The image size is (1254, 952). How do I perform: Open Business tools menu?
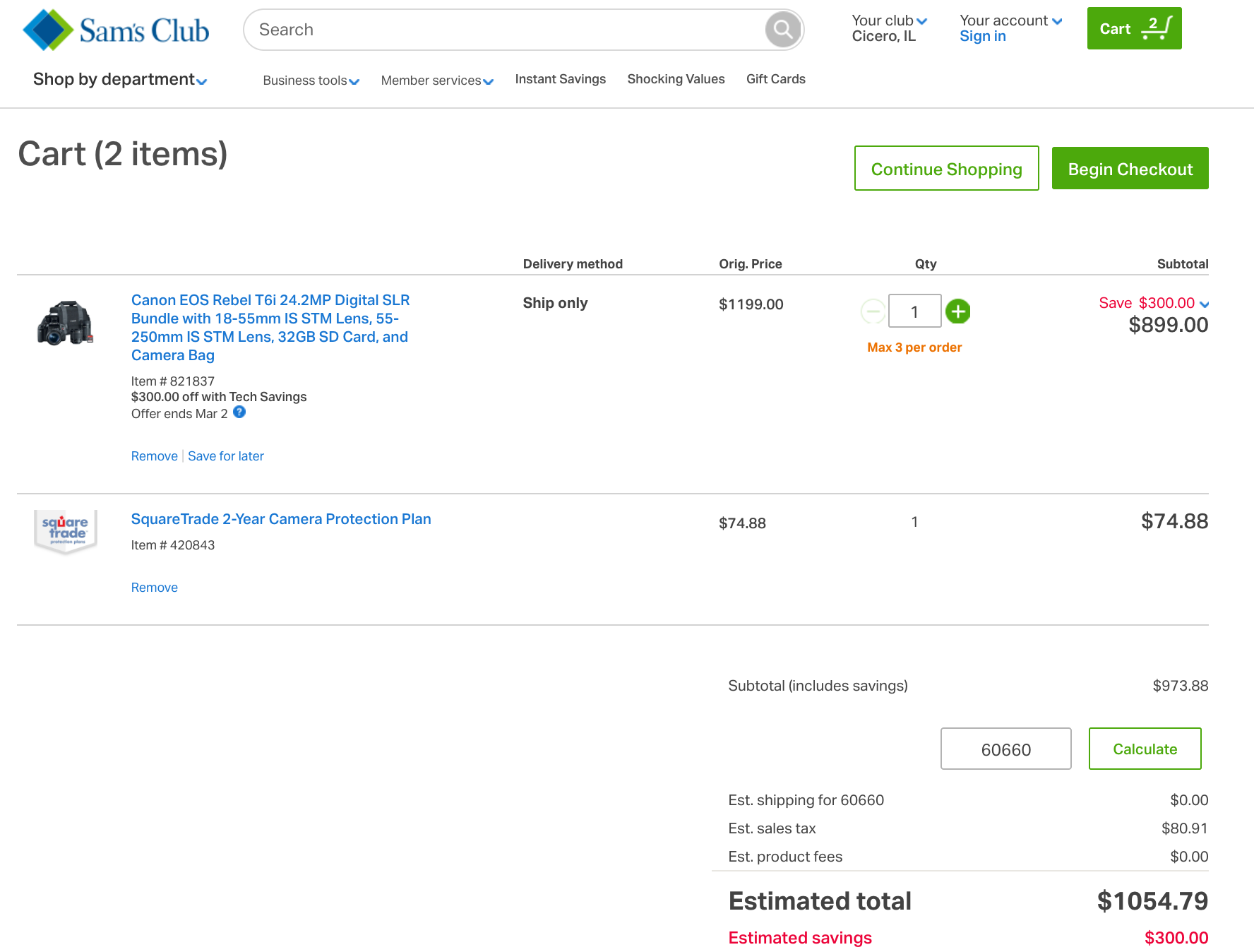[311, 81]
